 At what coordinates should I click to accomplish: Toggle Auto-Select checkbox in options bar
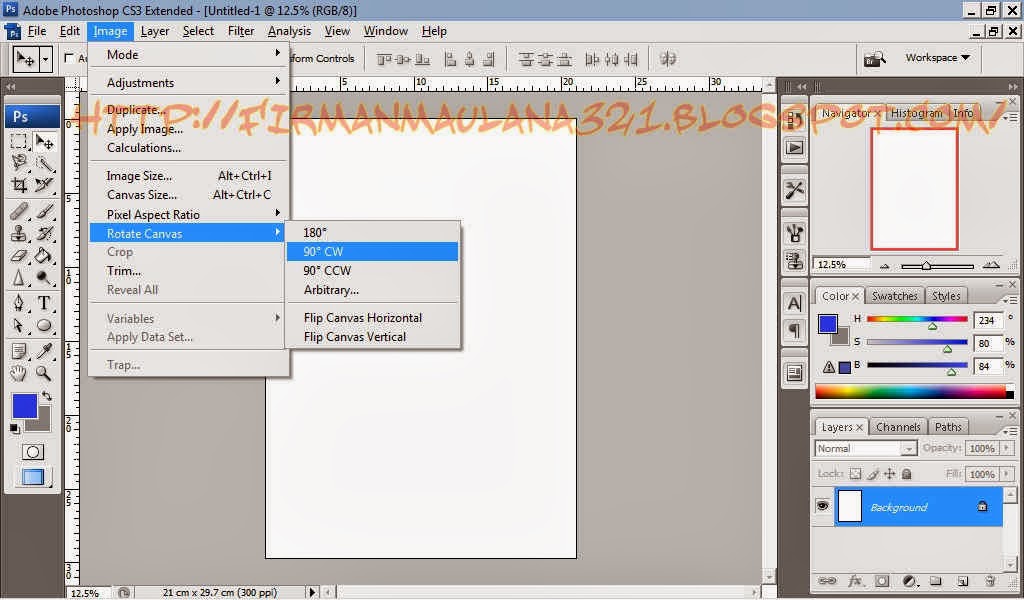coord(69,58)
